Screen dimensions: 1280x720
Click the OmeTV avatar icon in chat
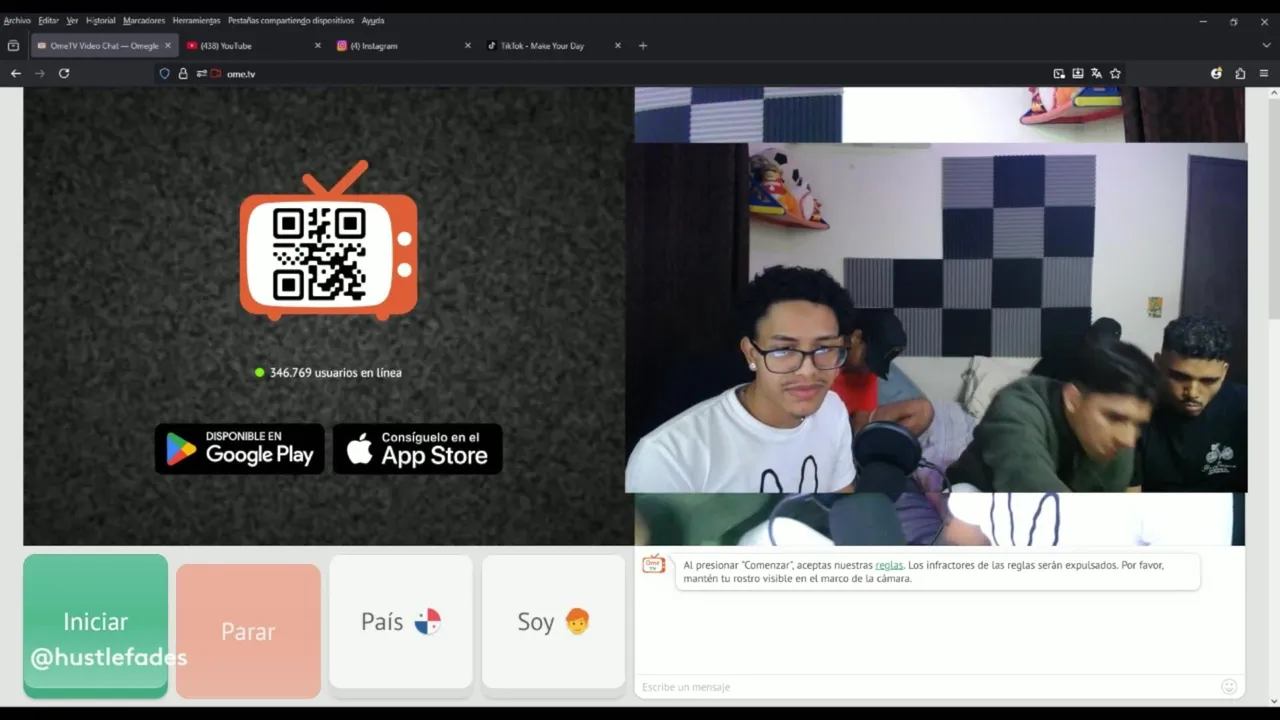click(654, 564)
